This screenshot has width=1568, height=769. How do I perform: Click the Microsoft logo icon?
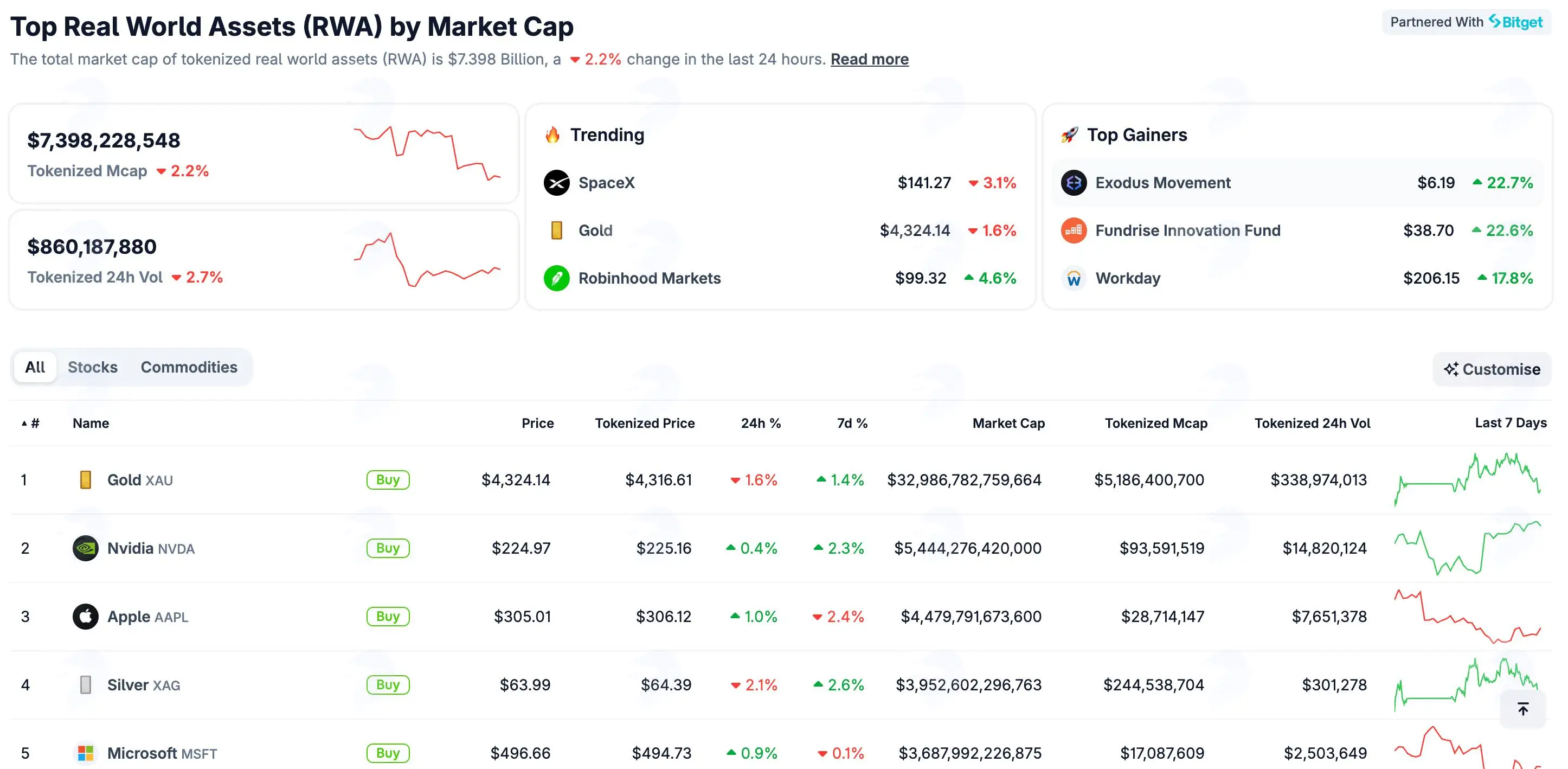point(86,753)
